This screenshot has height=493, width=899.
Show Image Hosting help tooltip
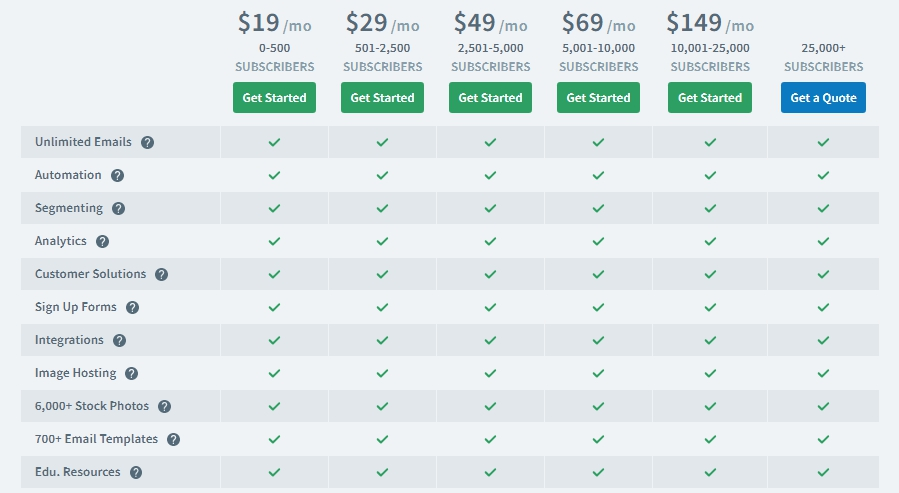(132, 373)
